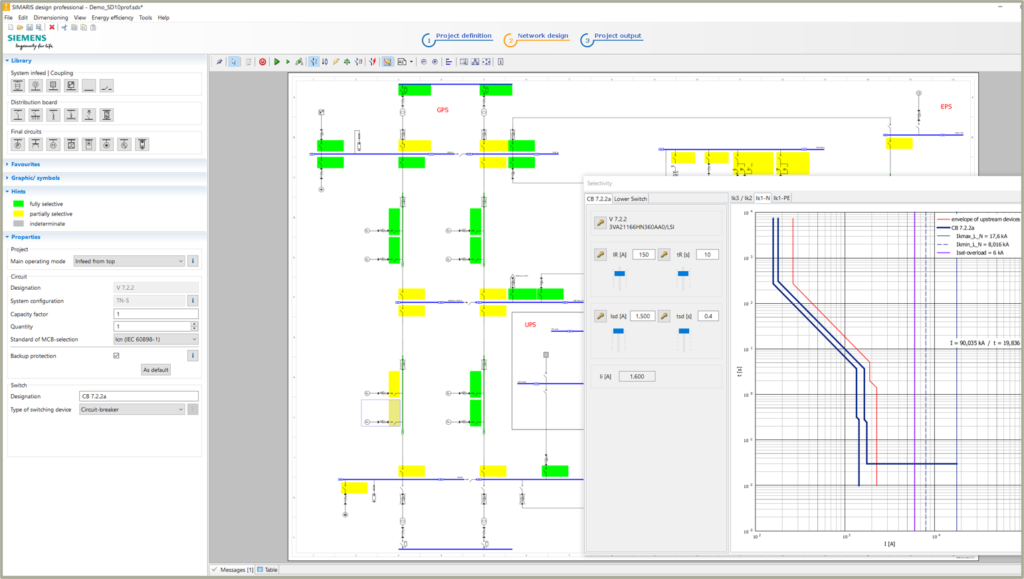Click wrench icon next to IR [A]

click(600, 255)
